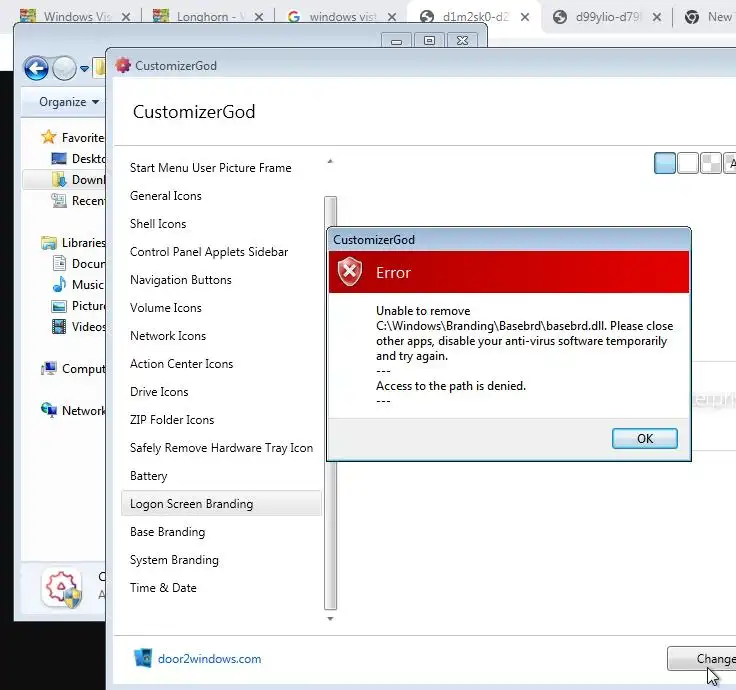
Task: Open Network in Explorer sidebar
Action: pos(73,411)
